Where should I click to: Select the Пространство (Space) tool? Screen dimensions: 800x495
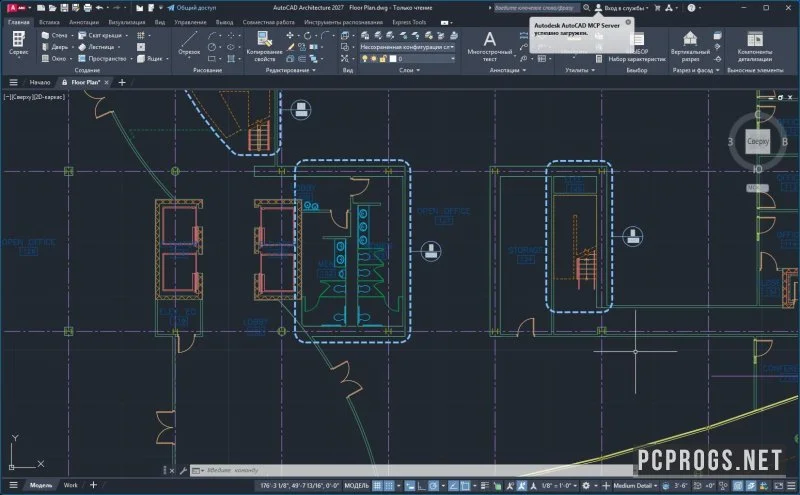102,59
